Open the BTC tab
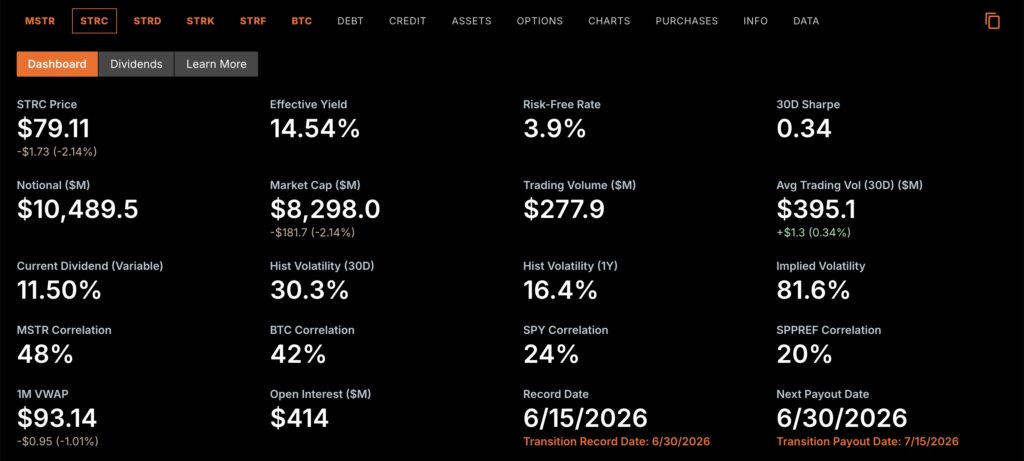This screenshot has width=1024, height=461. point(302,21)
